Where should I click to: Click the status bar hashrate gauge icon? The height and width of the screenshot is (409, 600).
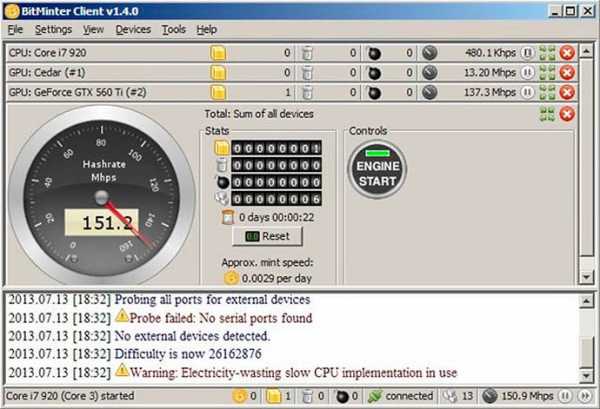click(x=490, y=396)
